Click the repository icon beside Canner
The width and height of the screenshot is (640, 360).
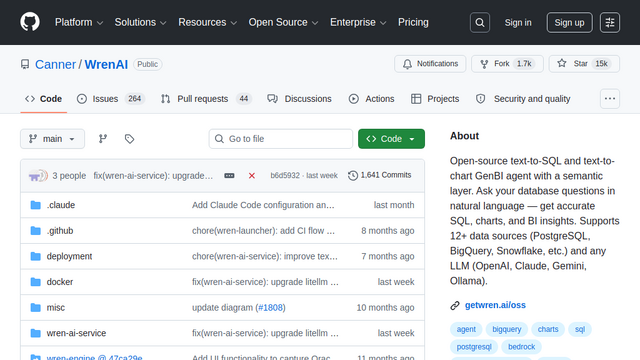pos(25,64)
